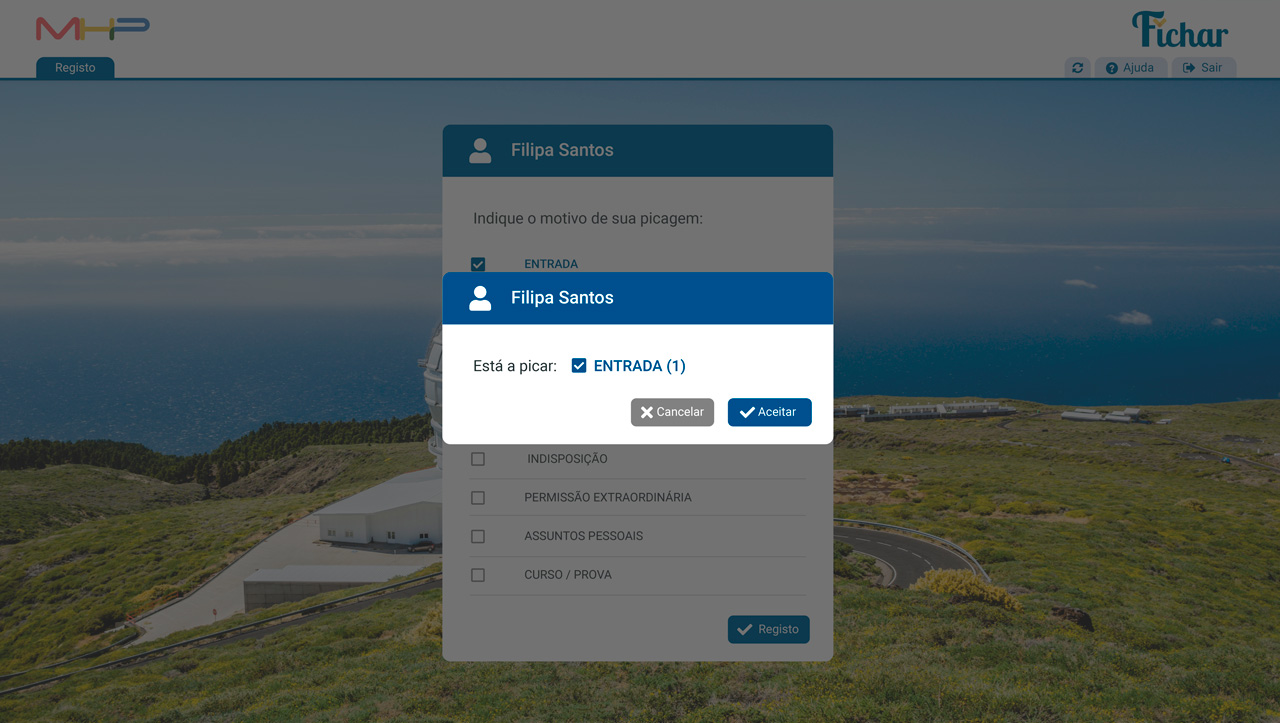Click the Sair logout button
The image size is (1280, 723).
pyautogui.click(x=1203, y=68)
